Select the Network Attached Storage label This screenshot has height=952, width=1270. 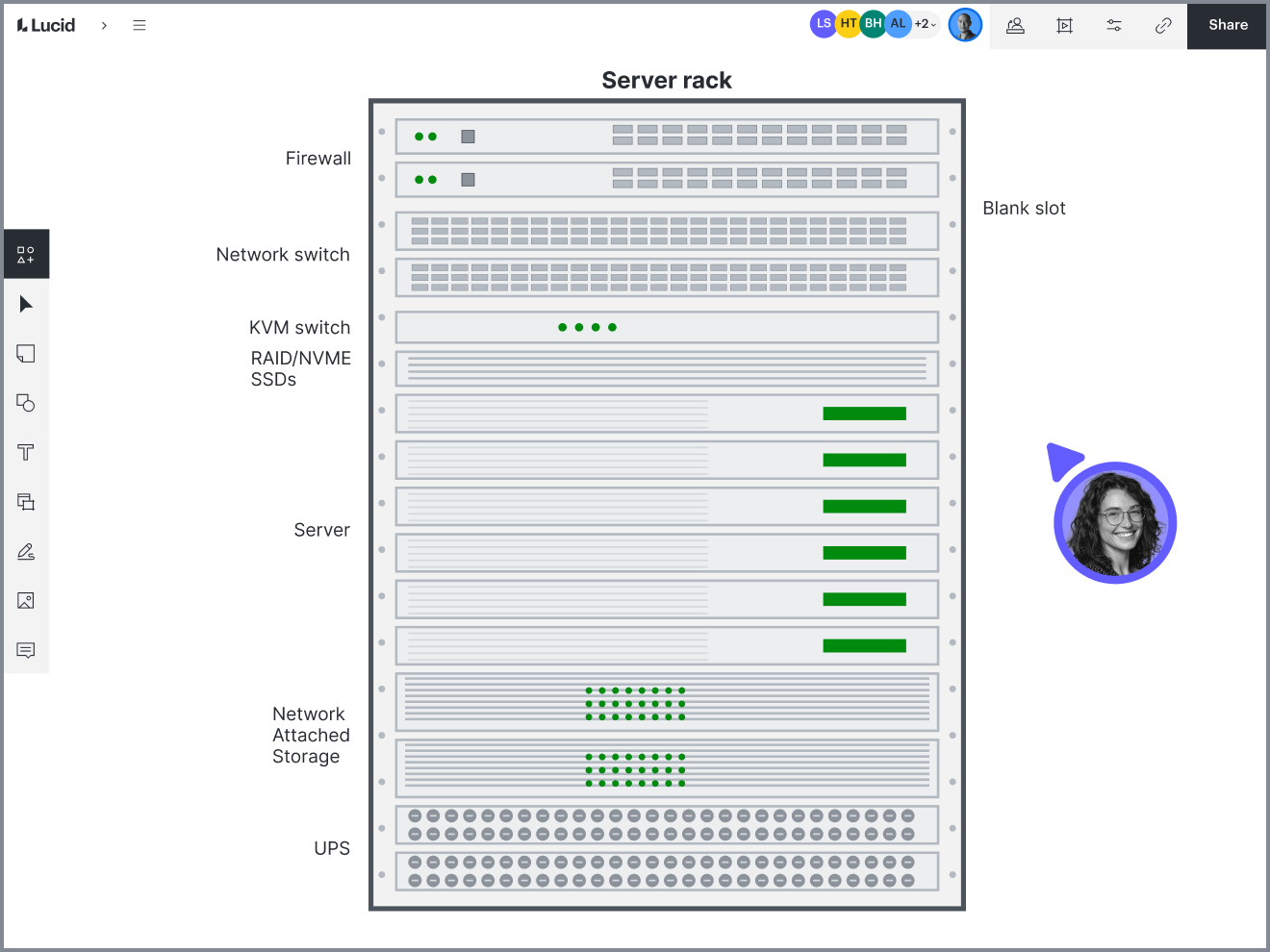coord(311,736)
